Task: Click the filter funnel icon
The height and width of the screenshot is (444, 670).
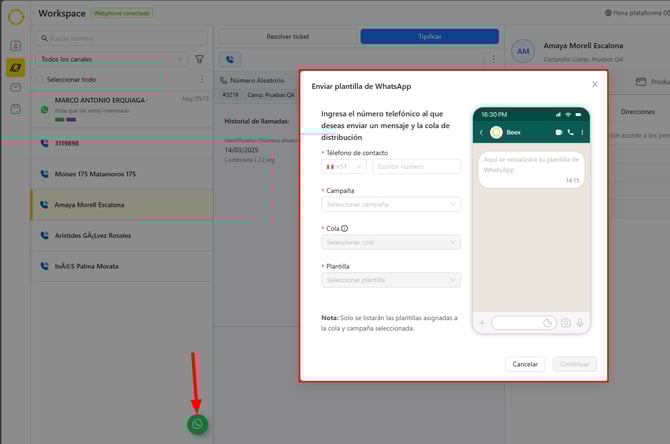Action: click(199, 59)
